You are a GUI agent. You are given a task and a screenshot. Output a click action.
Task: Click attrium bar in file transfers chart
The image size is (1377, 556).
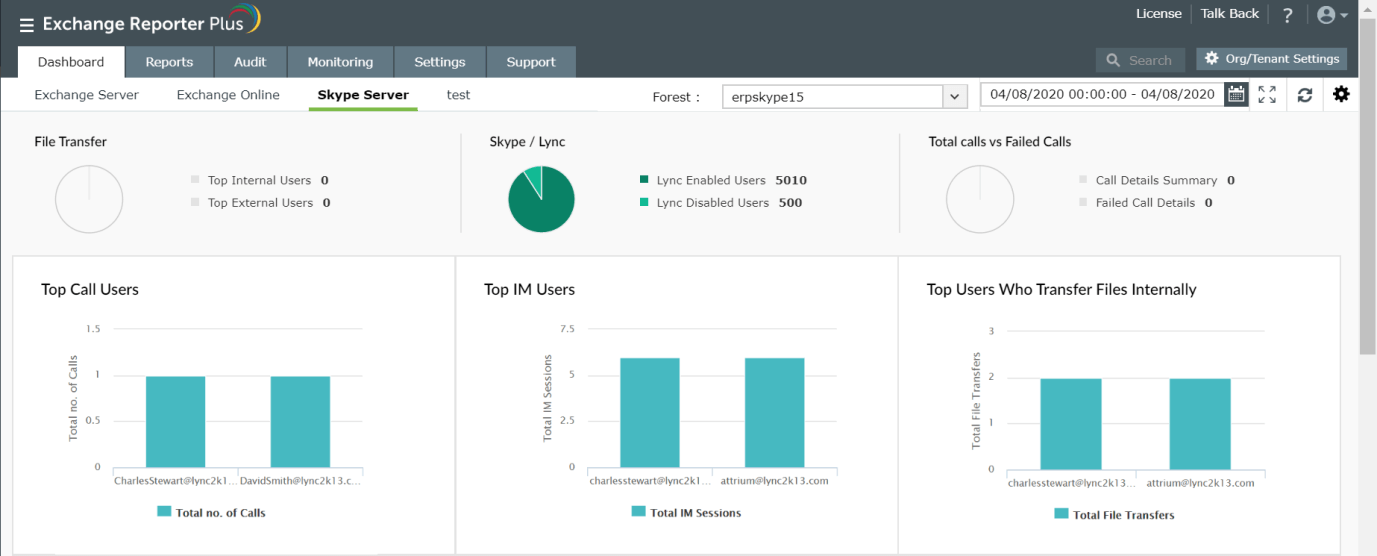[x=1200, y=424]
